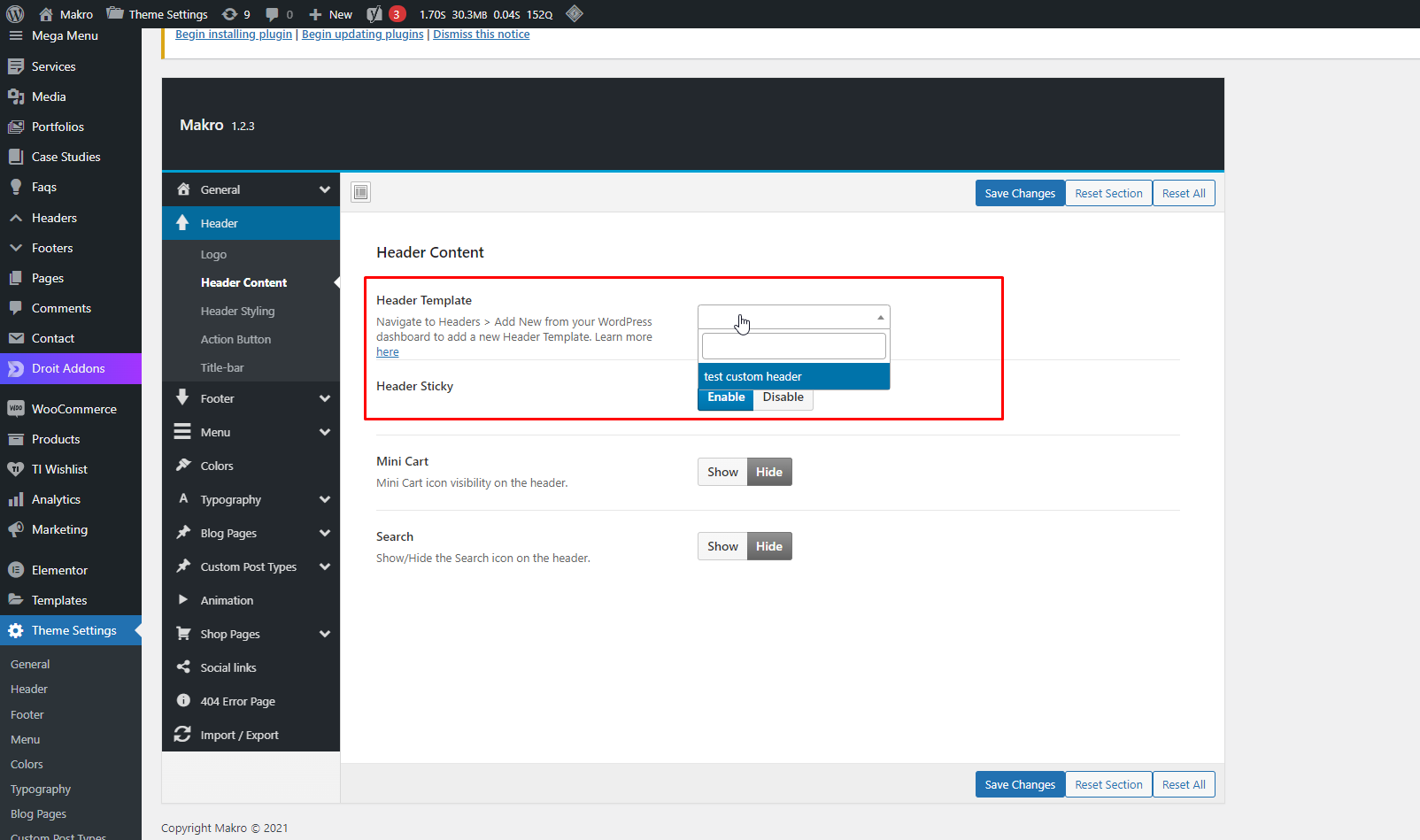Open Import / Export section

pos(251,735)
